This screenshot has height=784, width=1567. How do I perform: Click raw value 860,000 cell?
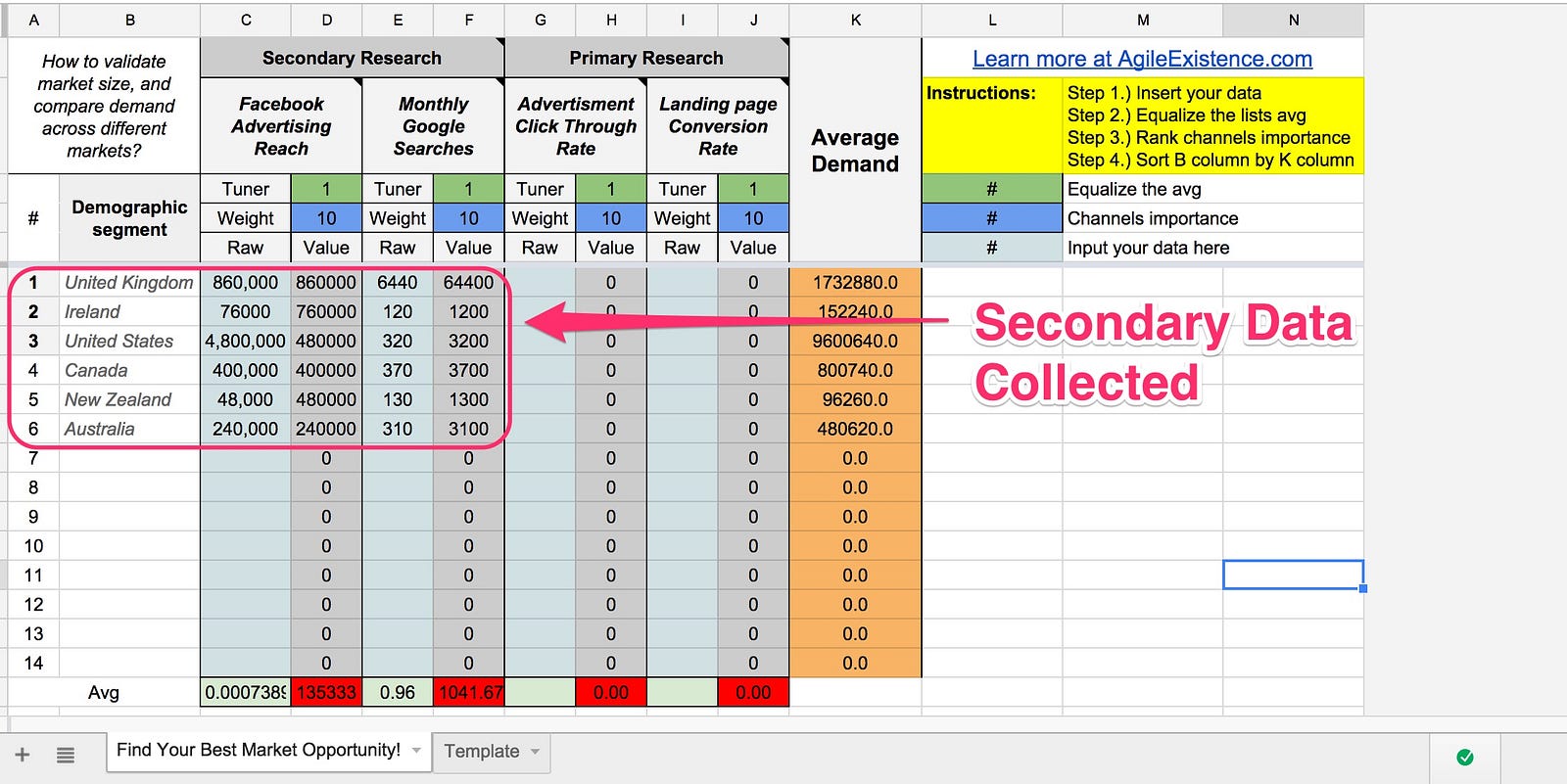tap(246, 283)
